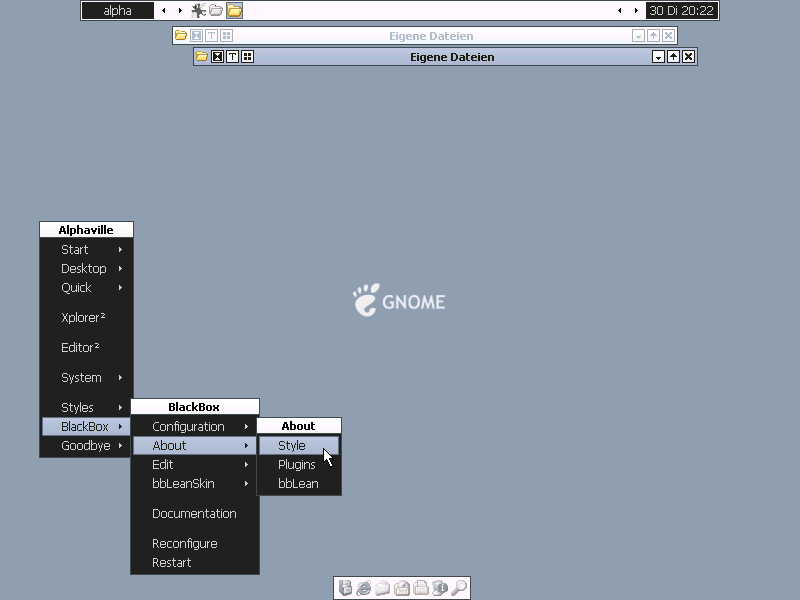Expand the Edit submenu arrow

point(246,465)
